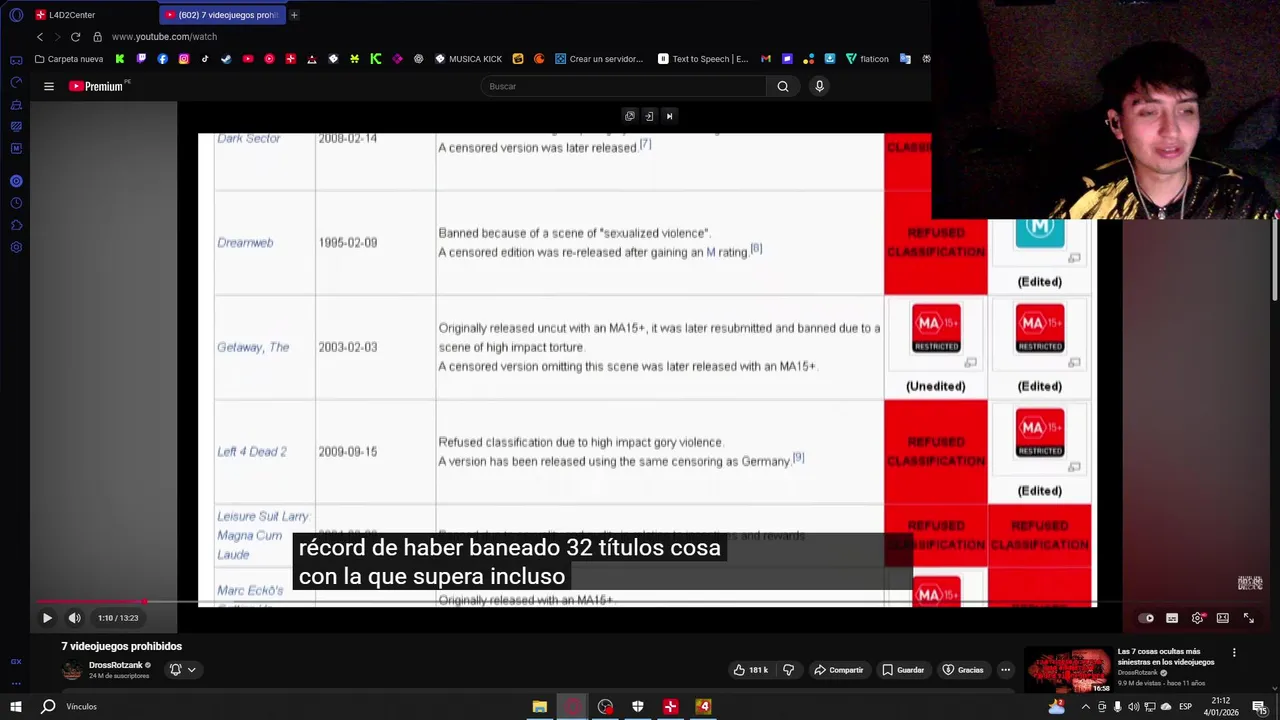Click Left 4 Dead 2 table entry

252,452
